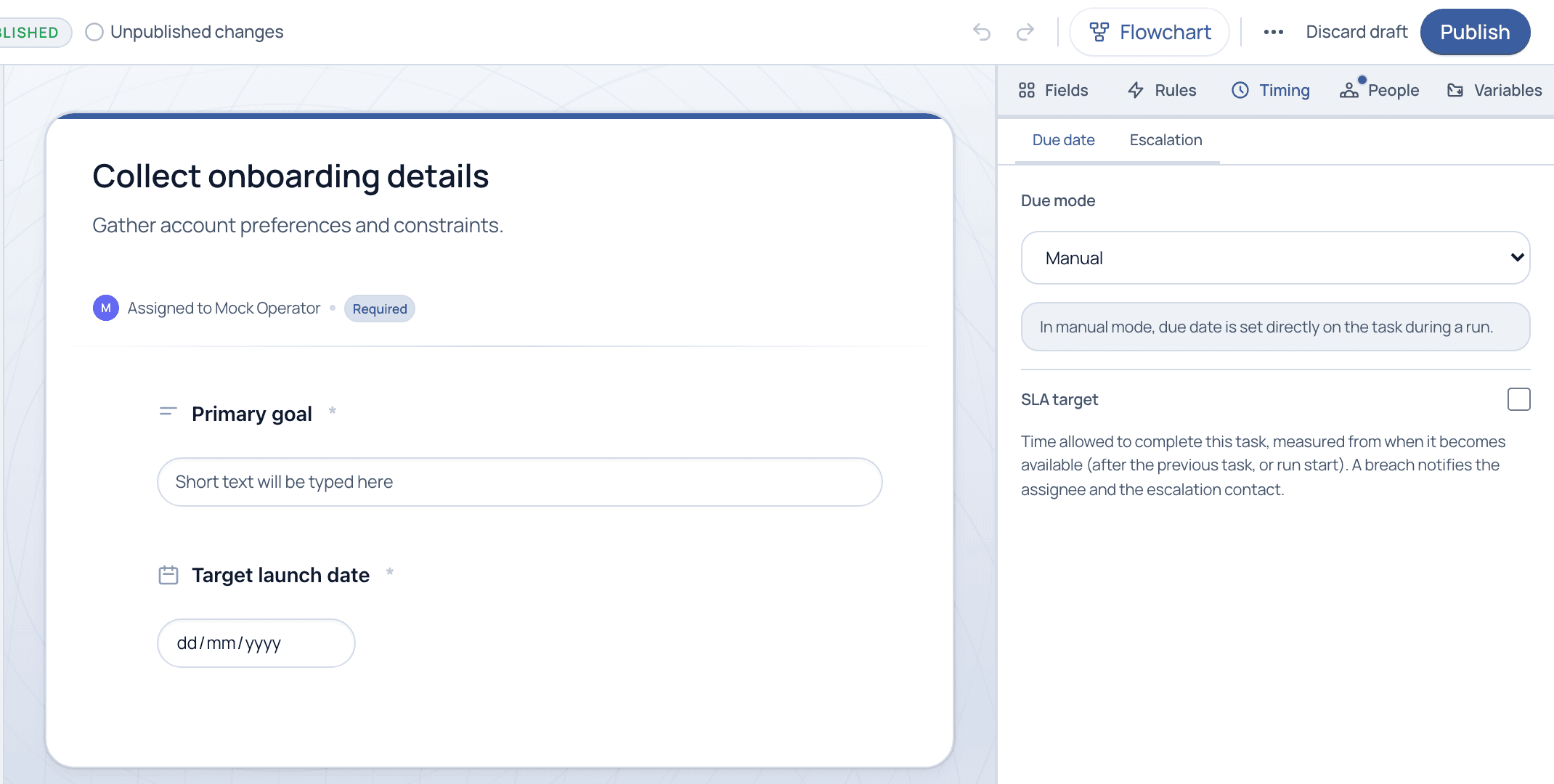Click the Due mode label
Image resolution: width=1554 pixels, height=784 pixels.
(x=1058, y=200)
